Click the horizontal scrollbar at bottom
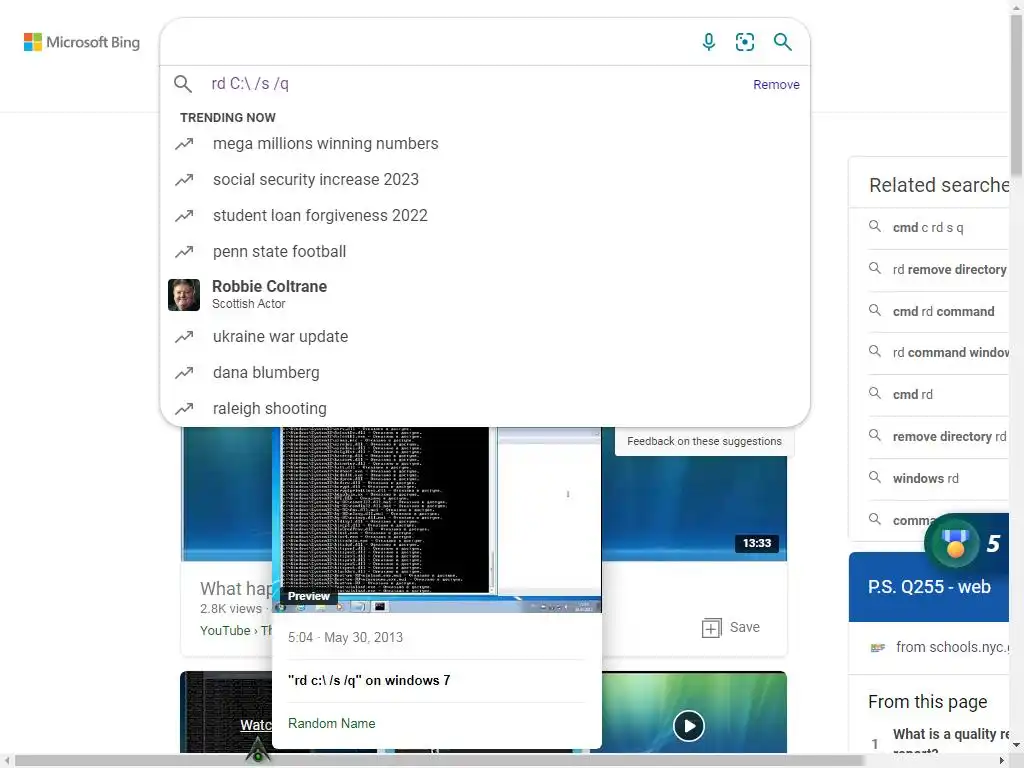This screenshot has width=1024, height=768. [x=439, y=761]
